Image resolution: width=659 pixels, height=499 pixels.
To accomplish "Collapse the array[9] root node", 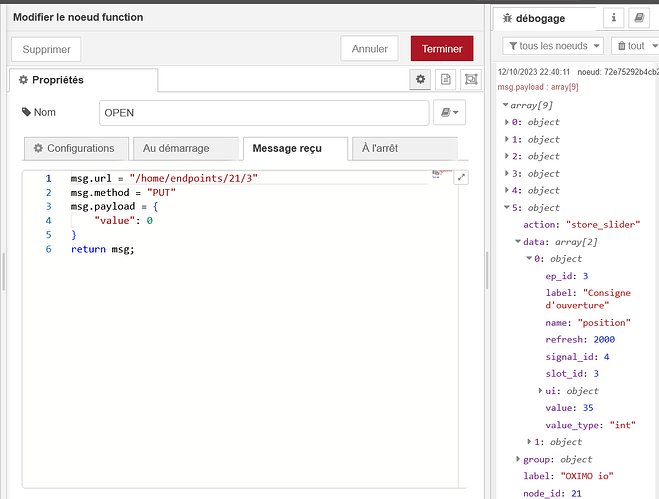I will pos(505,105).
